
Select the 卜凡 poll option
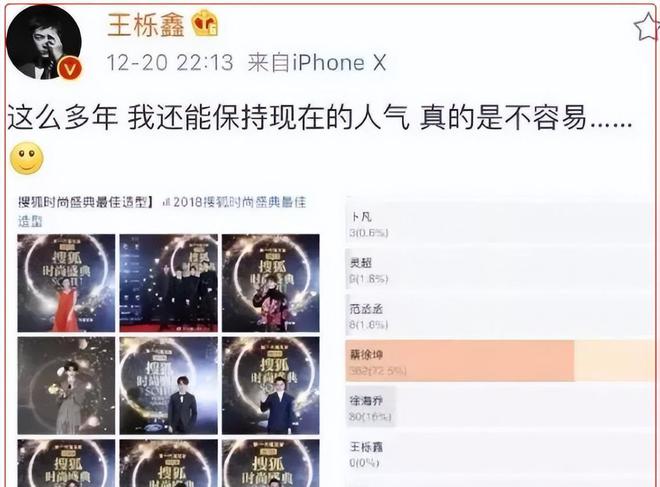pos(500,224)
